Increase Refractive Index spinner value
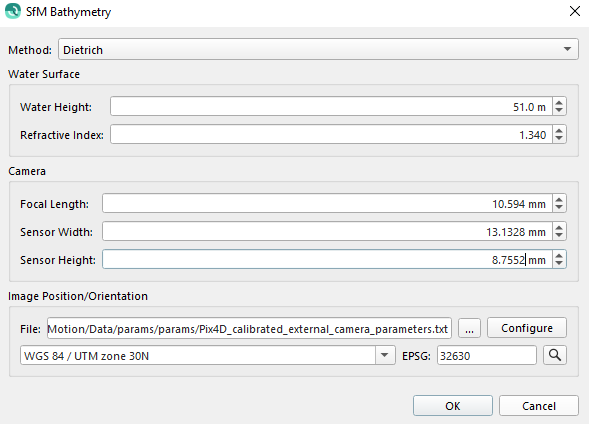 559,130
